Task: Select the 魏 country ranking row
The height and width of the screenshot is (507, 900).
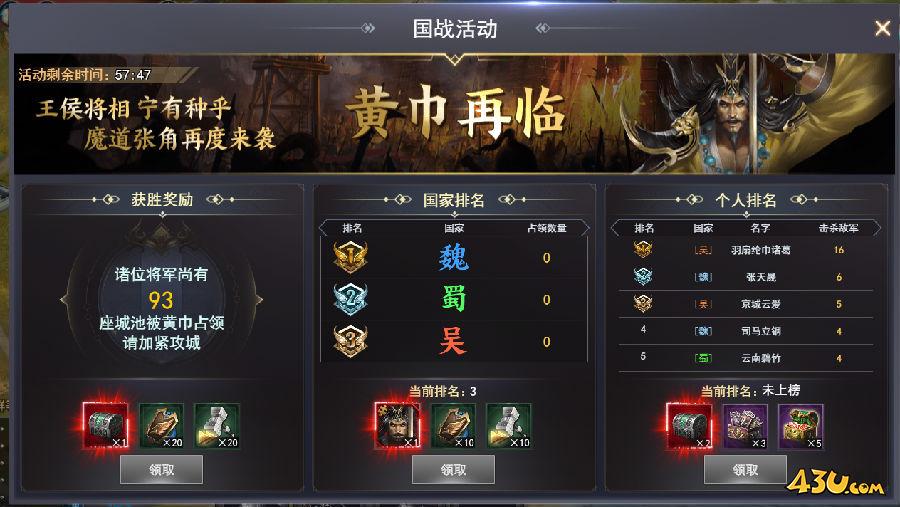Action: [454, 257]
